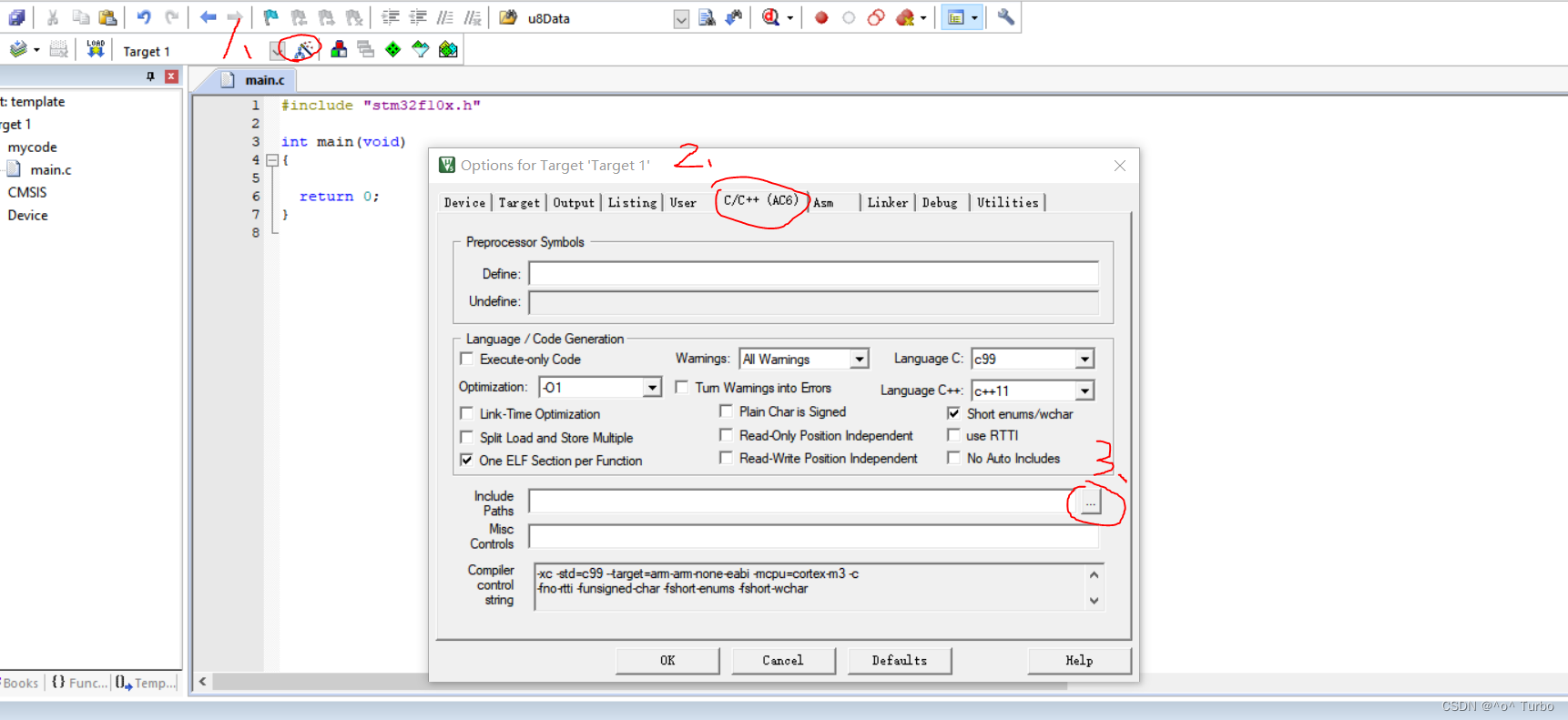Close the project panel red X
Screen dimensions: 1568x720
pos(171,76)
